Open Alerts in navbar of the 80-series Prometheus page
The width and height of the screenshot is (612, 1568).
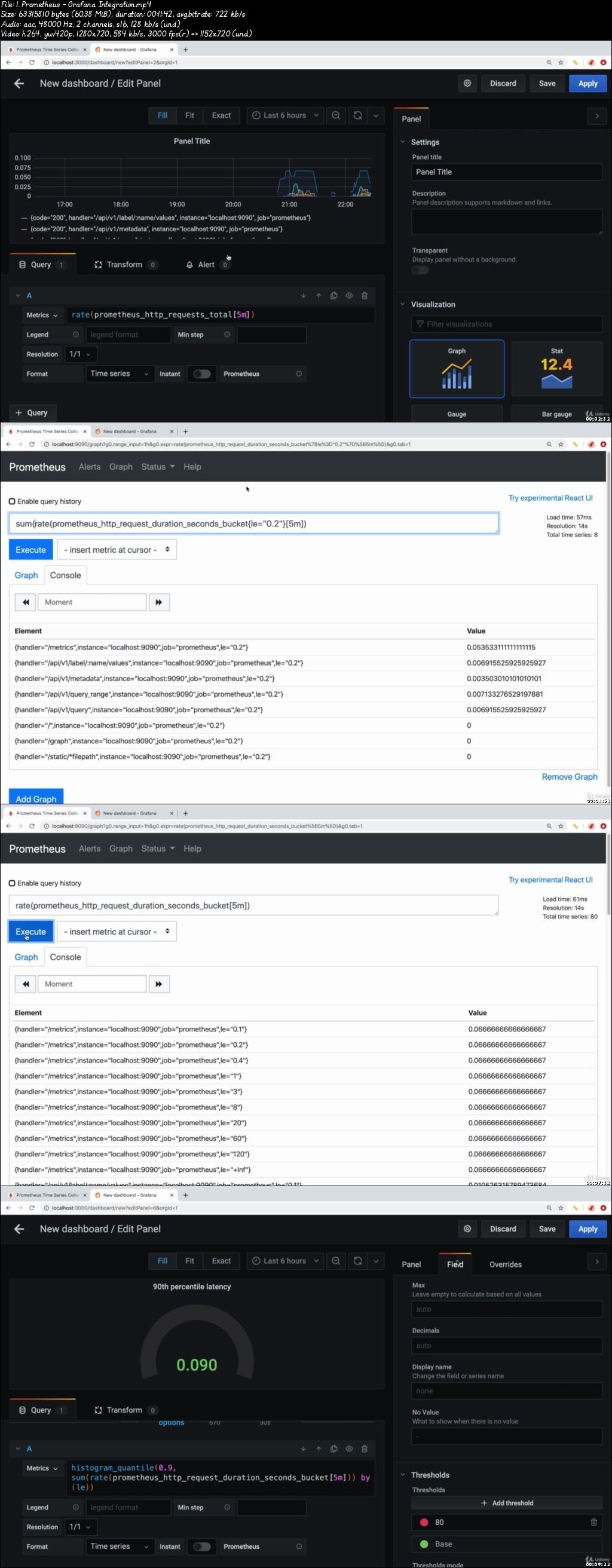90,849
